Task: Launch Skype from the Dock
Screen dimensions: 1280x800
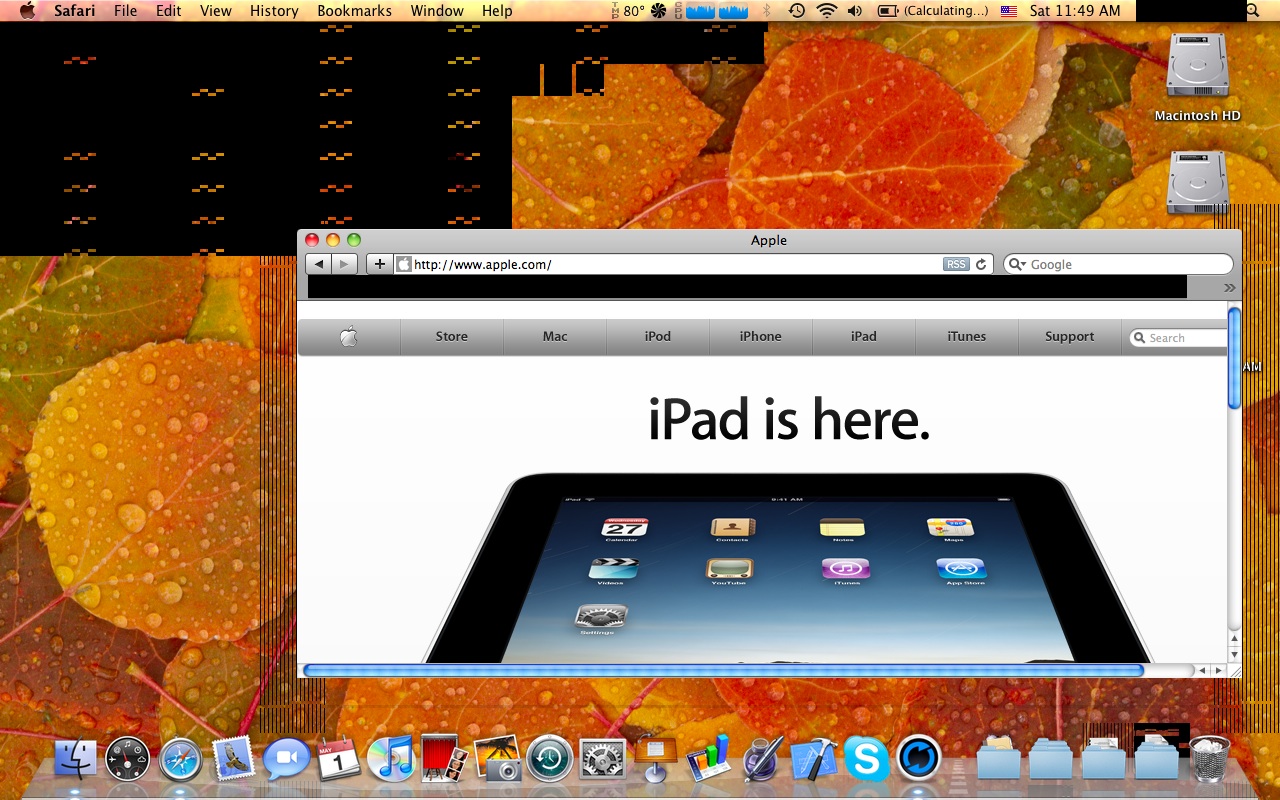Action: pos(866,760)
